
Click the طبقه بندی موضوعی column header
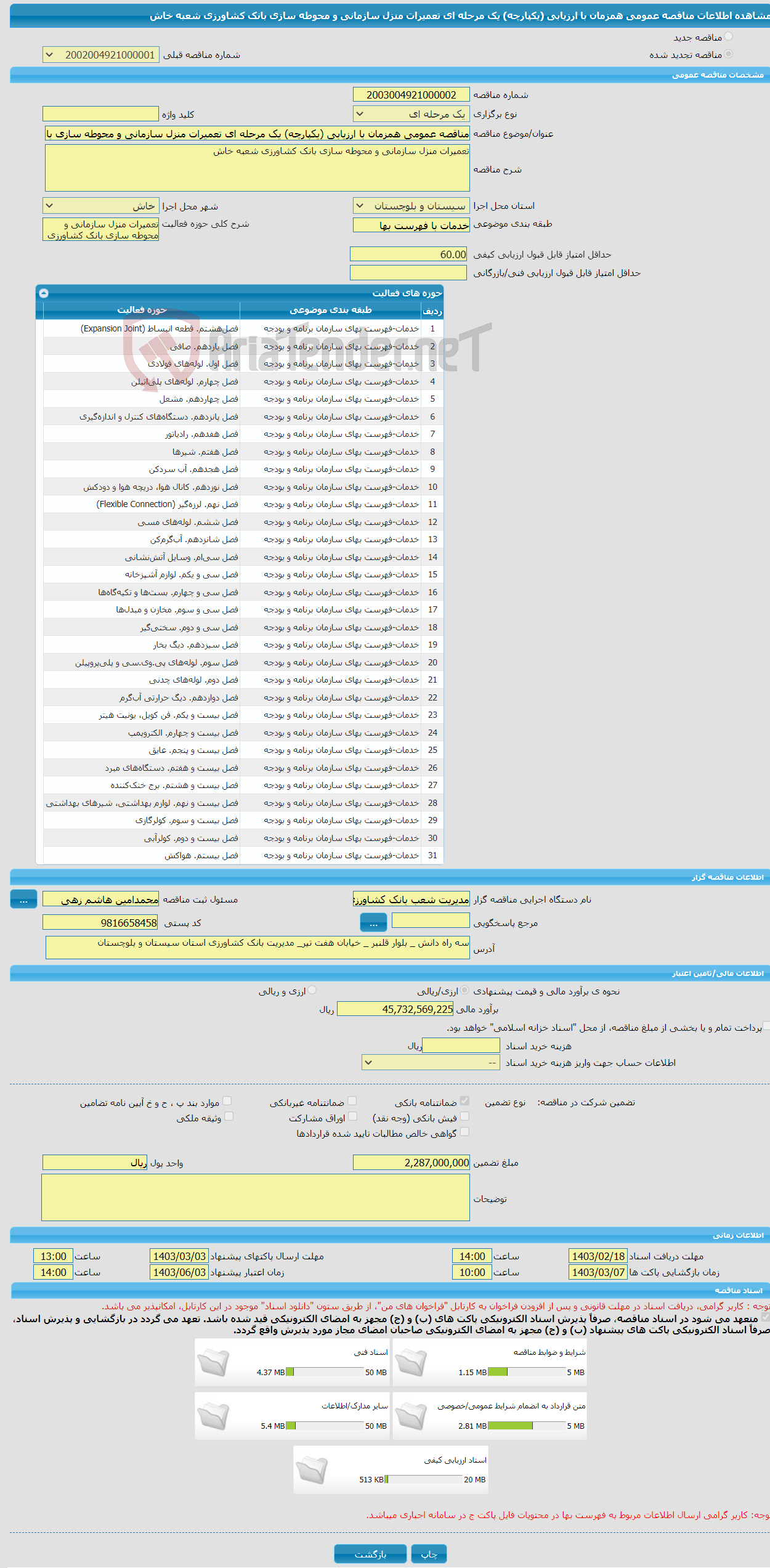(x=331, y=310)
